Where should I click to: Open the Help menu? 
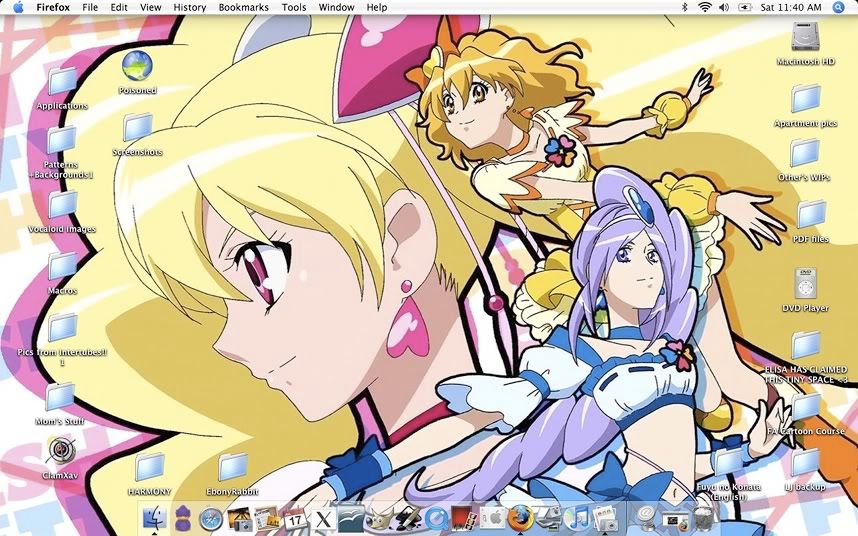[377, 7]
